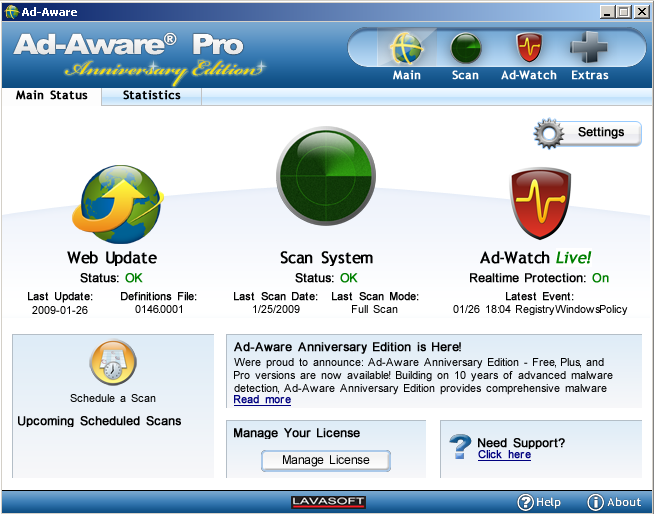Viewport: 654px width, 514px height.
Task: Switch to the Main Status tab
Action: 52,96
